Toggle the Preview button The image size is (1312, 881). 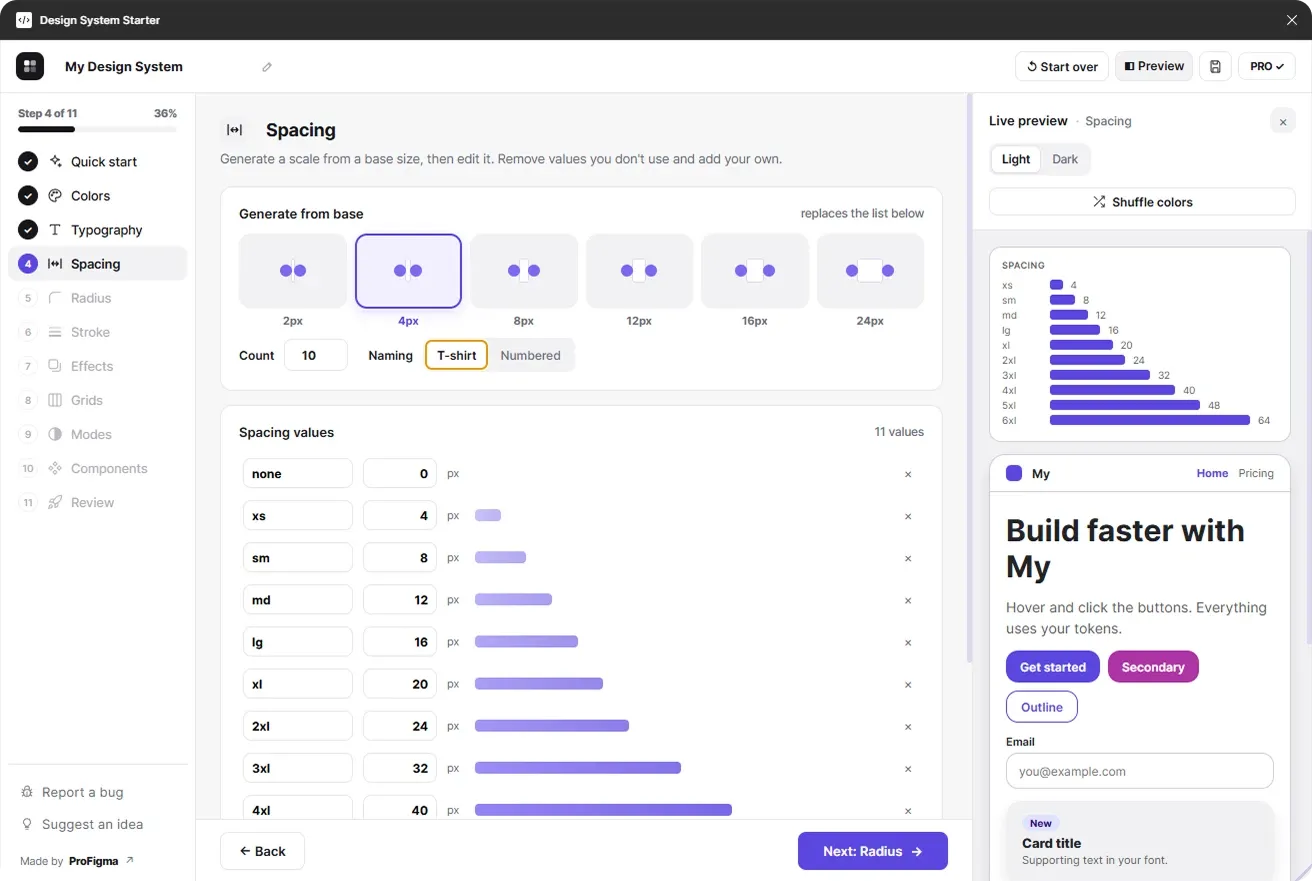[1154, 66]
